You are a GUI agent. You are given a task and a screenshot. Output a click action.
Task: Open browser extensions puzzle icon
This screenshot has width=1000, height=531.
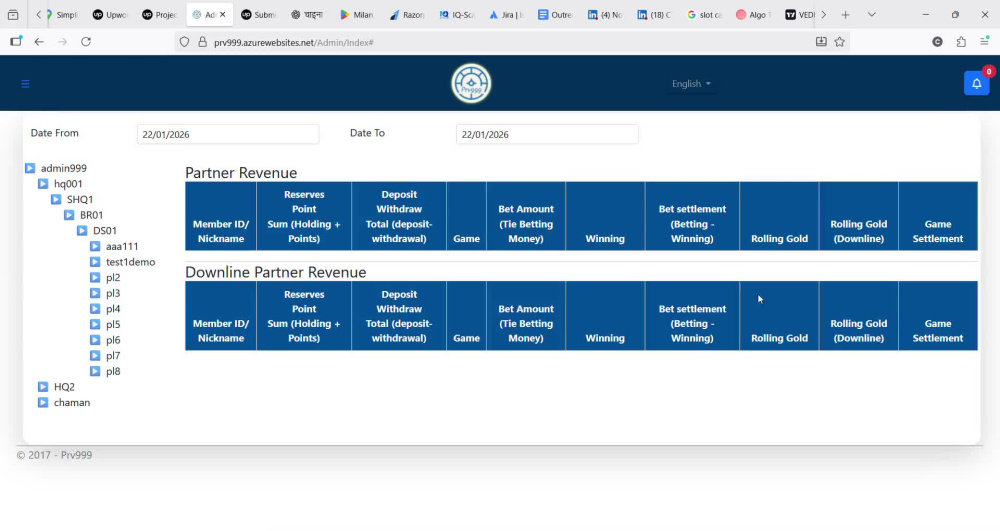coord(961,42)
